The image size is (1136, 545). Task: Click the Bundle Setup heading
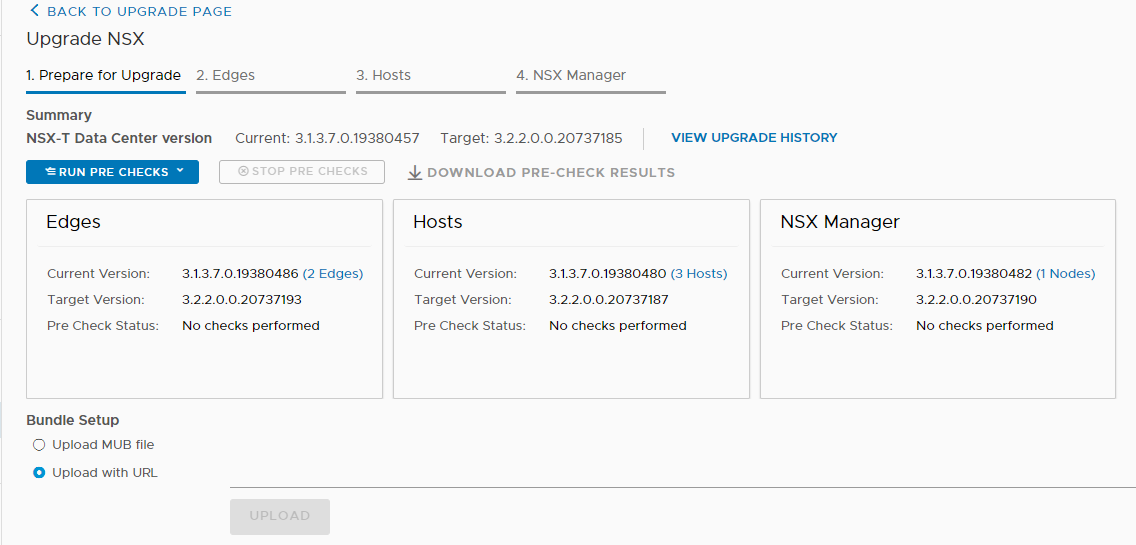72,420
